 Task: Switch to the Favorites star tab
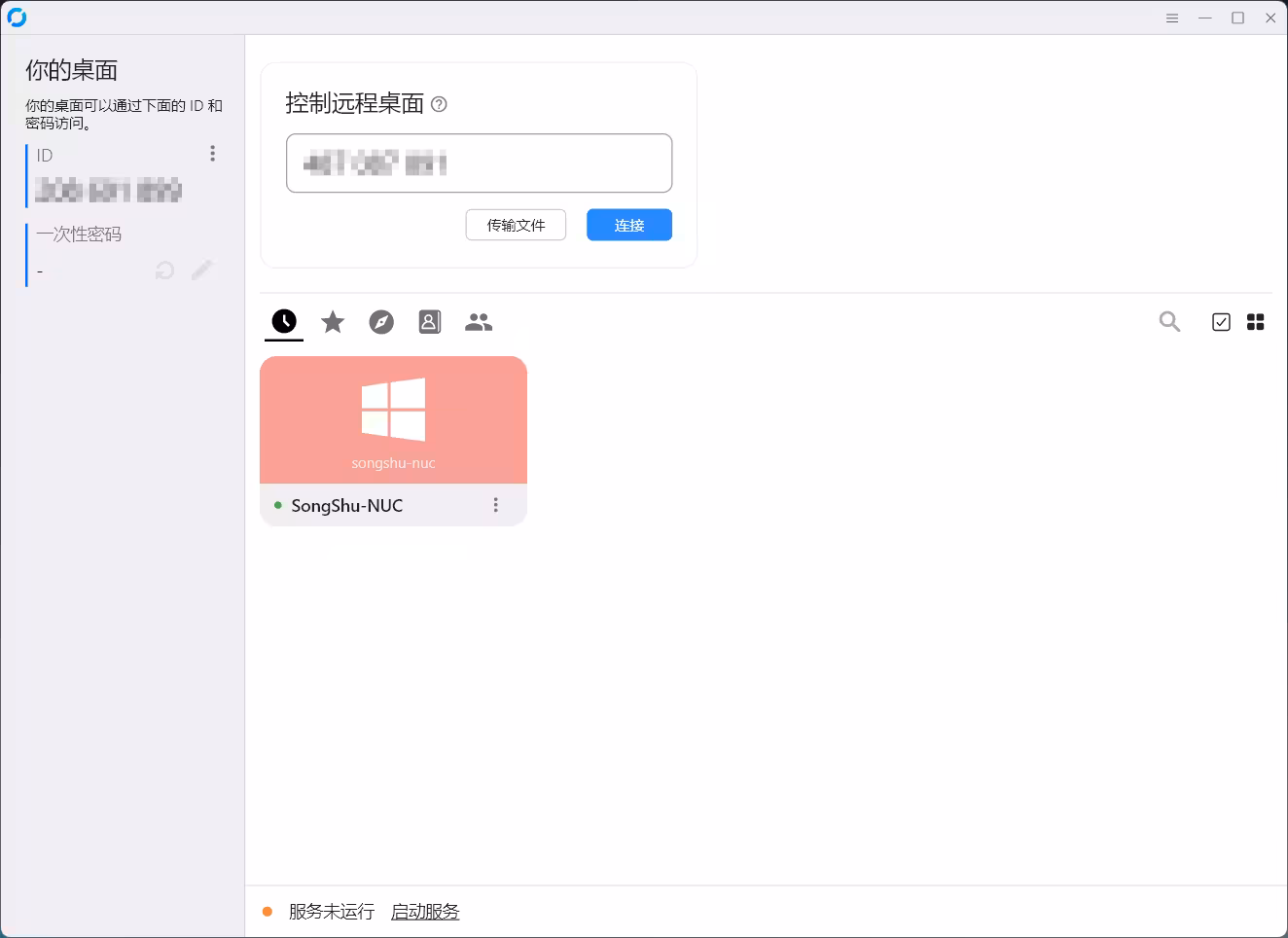tap(333, 322)
